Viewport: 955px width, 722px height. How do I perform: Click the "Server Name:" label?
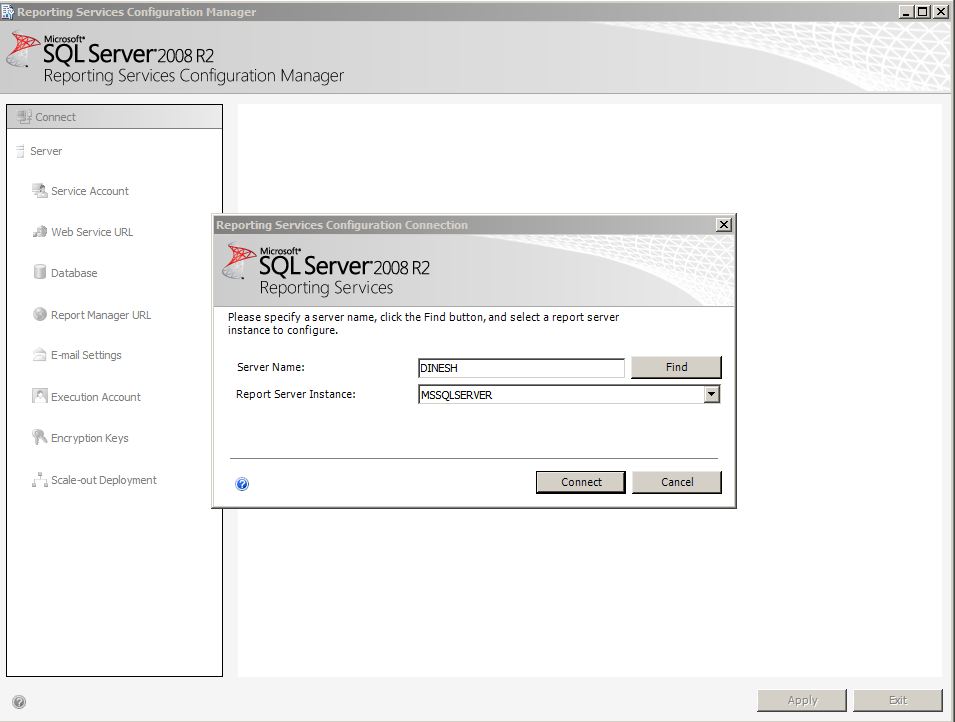point(270,367)
